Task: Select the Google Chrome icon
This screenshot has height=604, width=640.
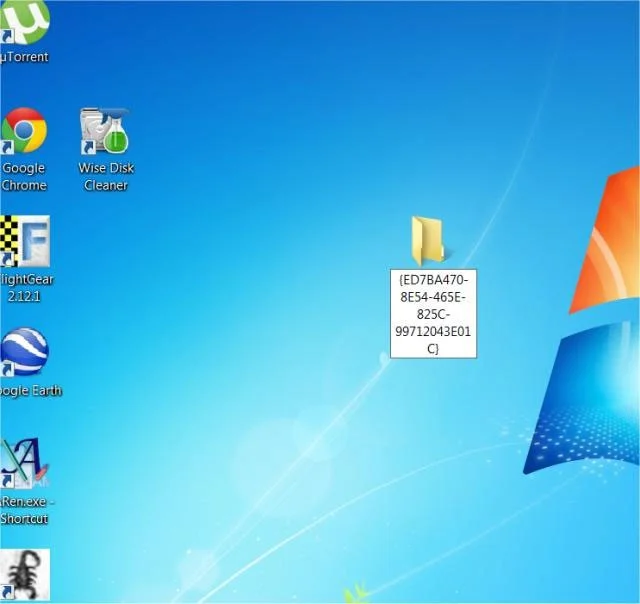Action: point(24,131)
